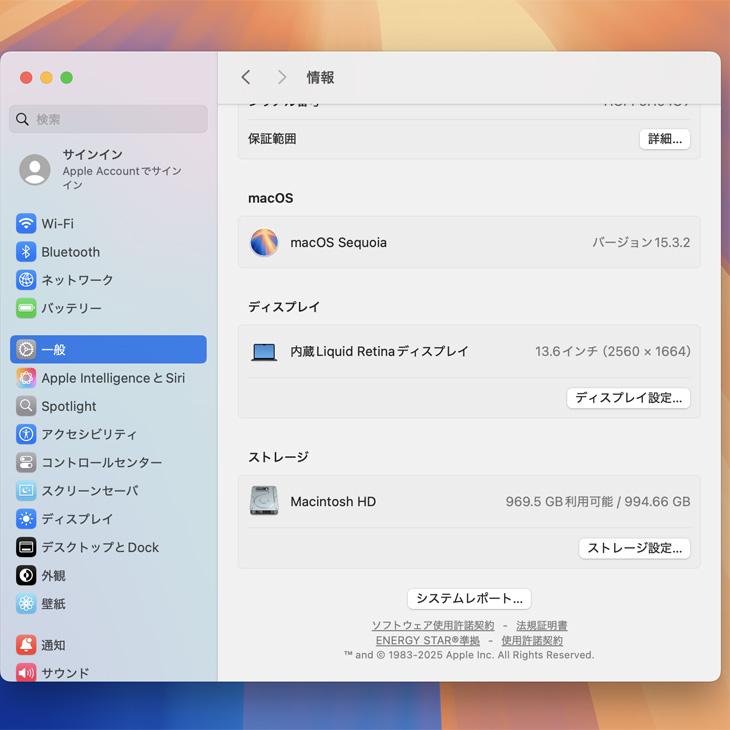
Task: Click バージョン15.3.2 version text
Action: (x=641, y=243)
